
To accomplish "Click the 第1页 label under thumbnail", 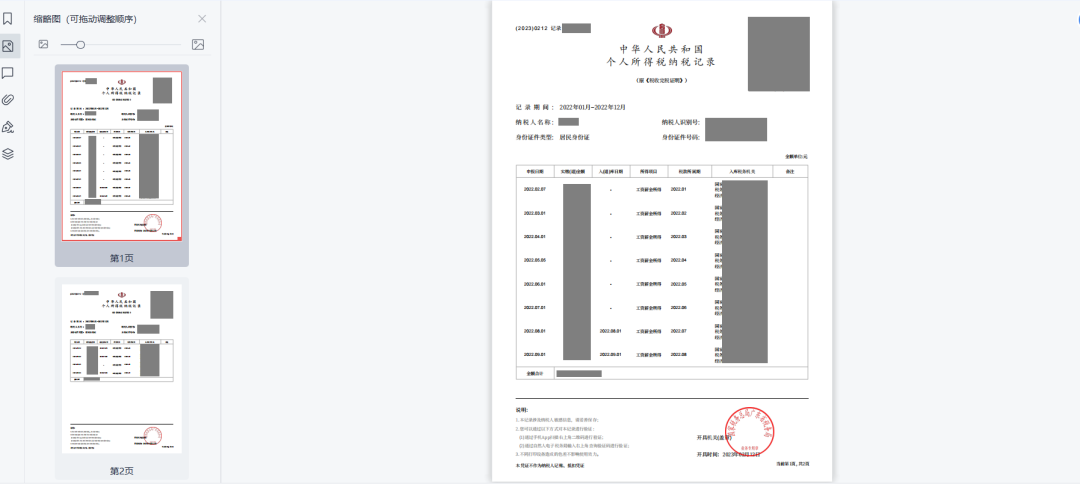I will coord(122,258).
